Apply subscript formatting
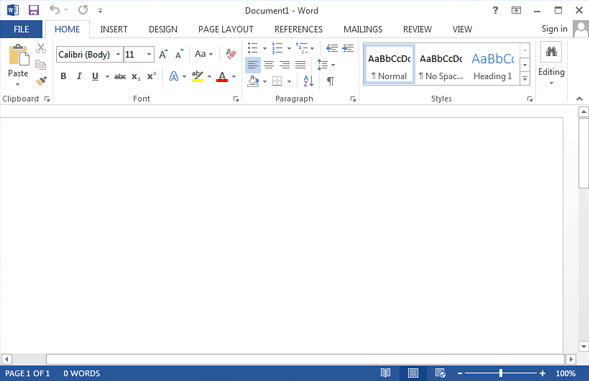This screenshot has width=589, height=381. click(136, 77)
